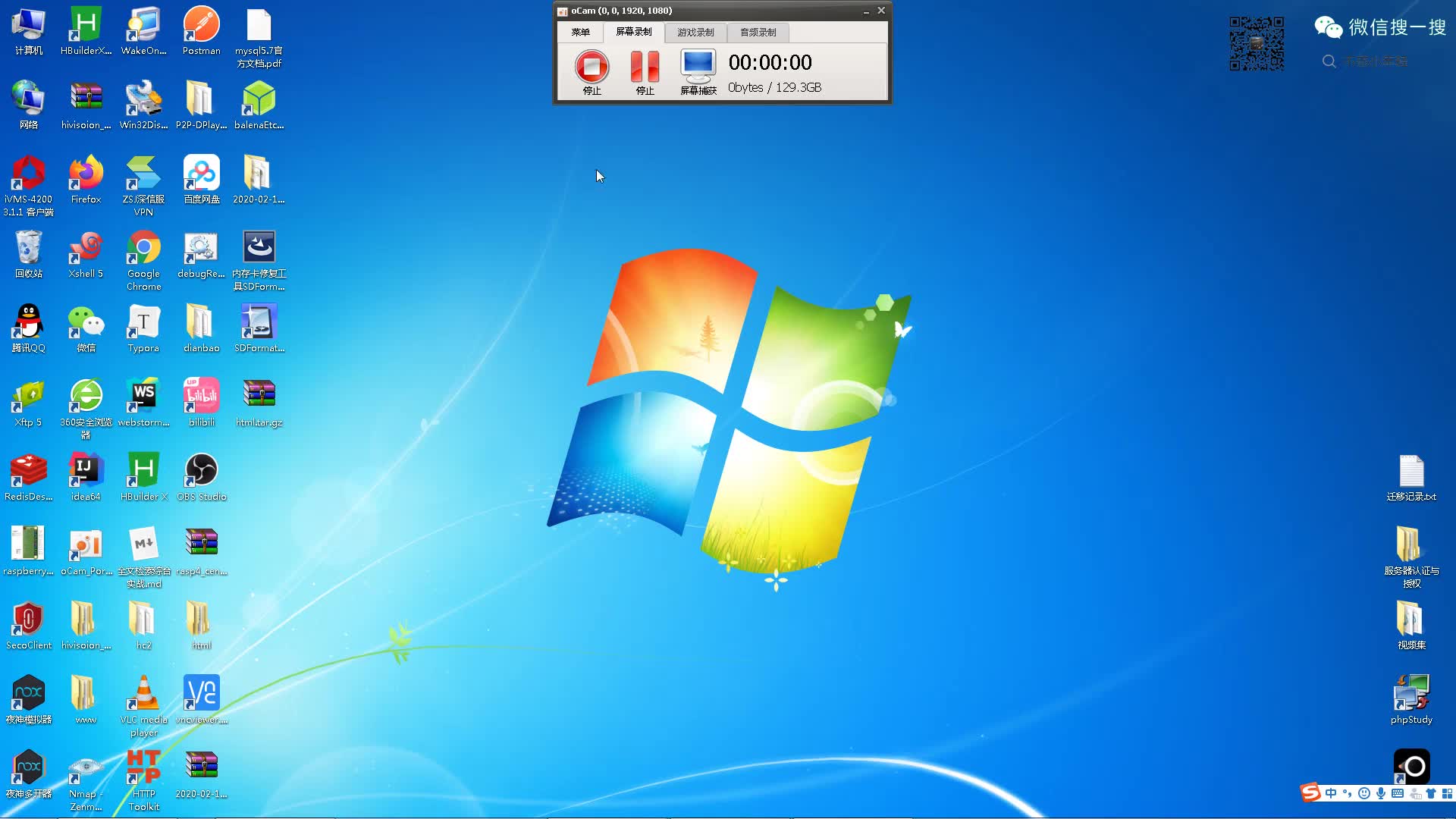Select the www folder
Screen dimensions: 1456x819
click(86, 701)
